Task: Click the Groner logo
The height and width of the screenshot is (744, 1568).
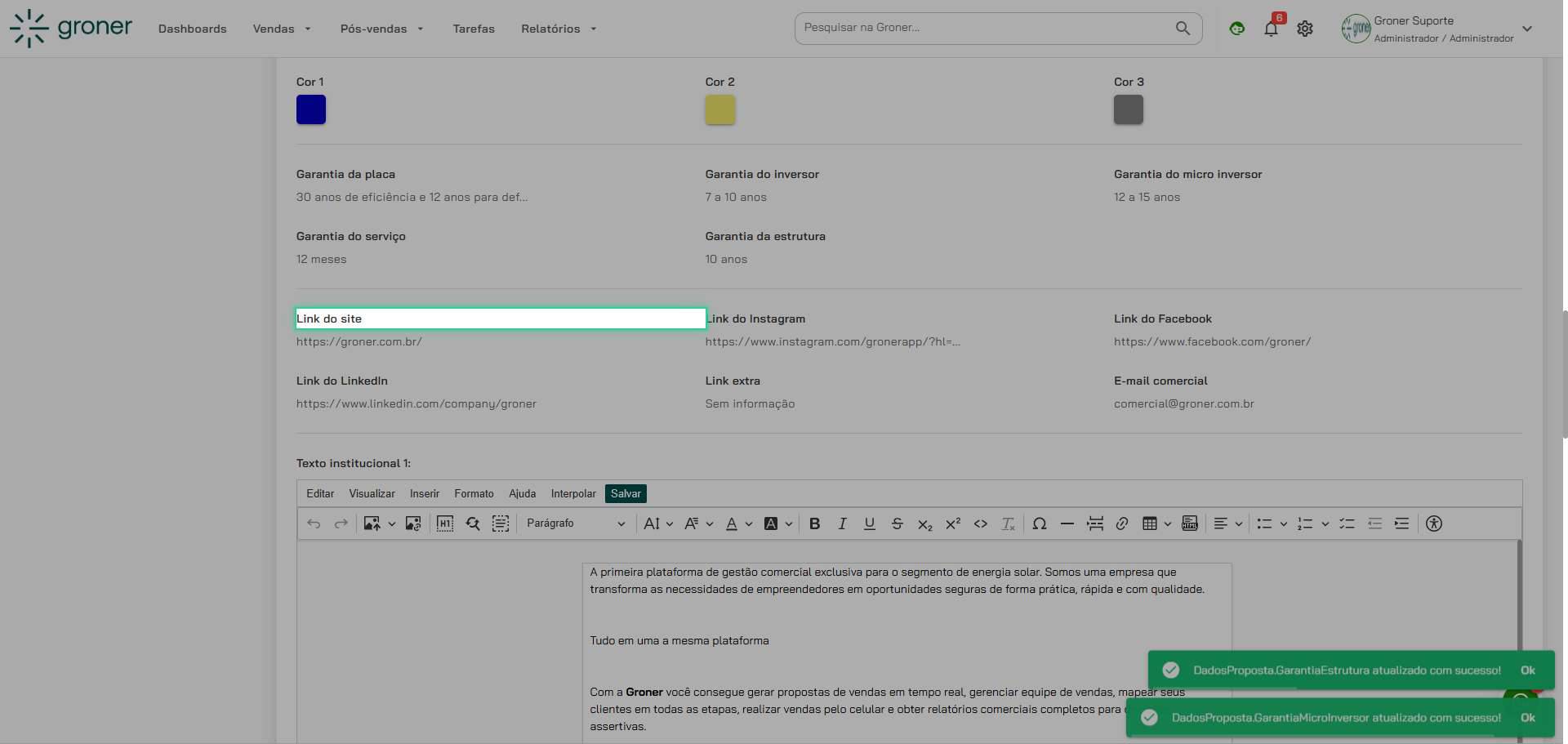Action: coord(70,29)
